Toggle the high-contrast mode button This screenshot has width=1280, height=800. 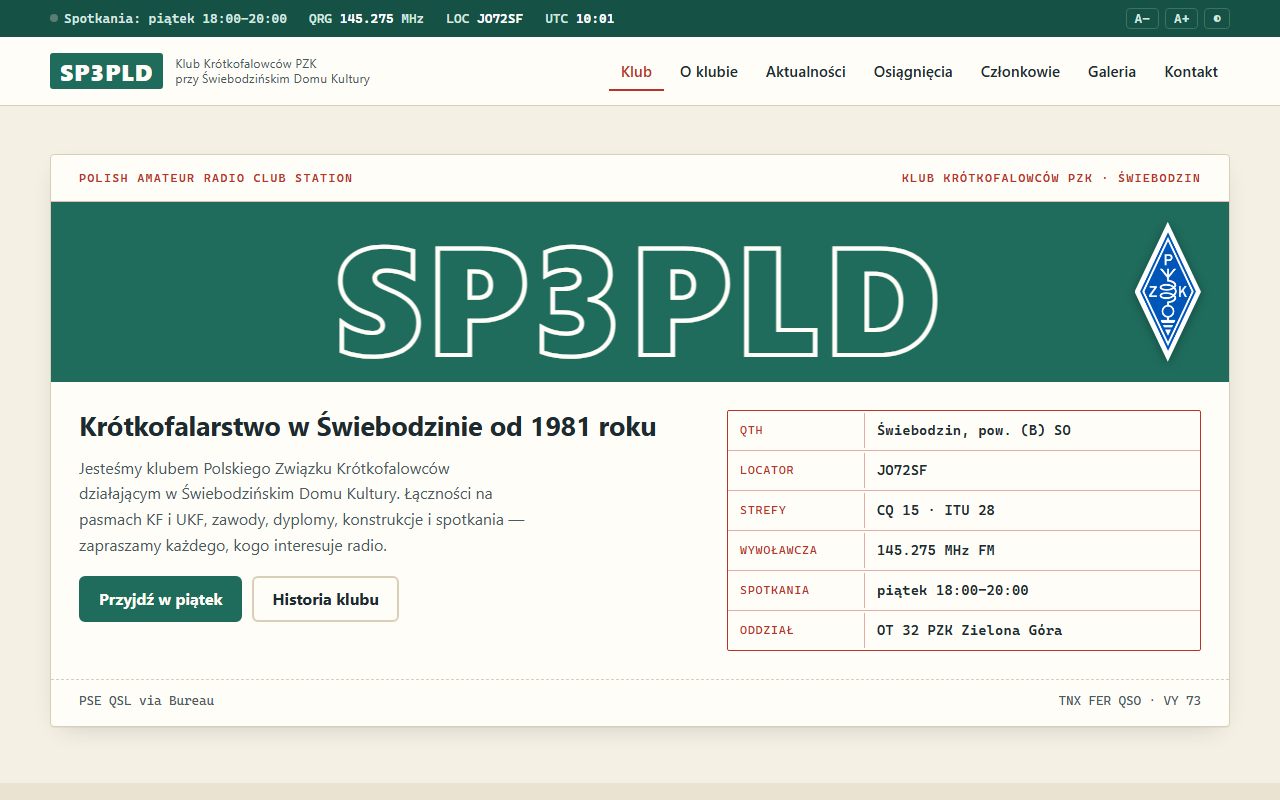[1217, 18]
